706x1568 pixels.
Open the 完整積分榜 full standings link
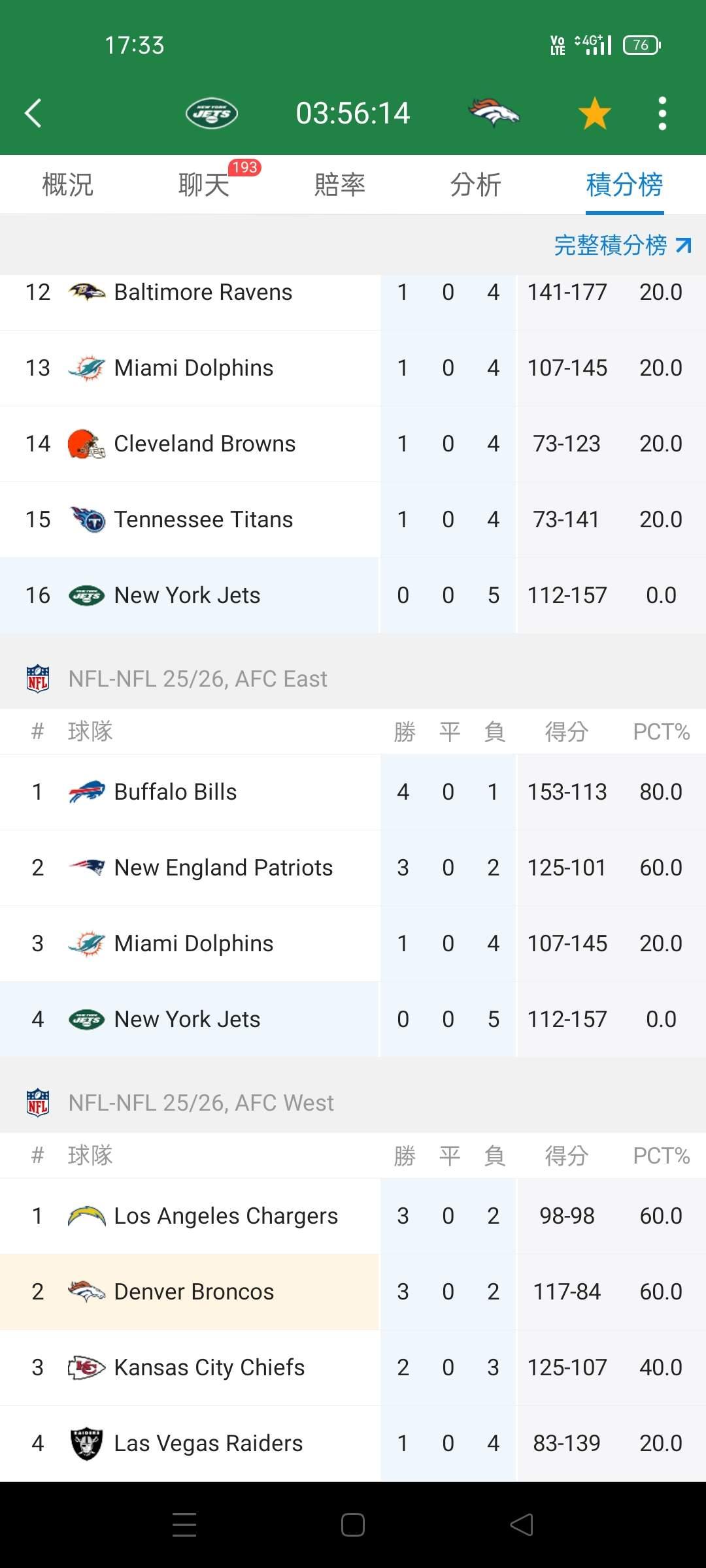622,245
